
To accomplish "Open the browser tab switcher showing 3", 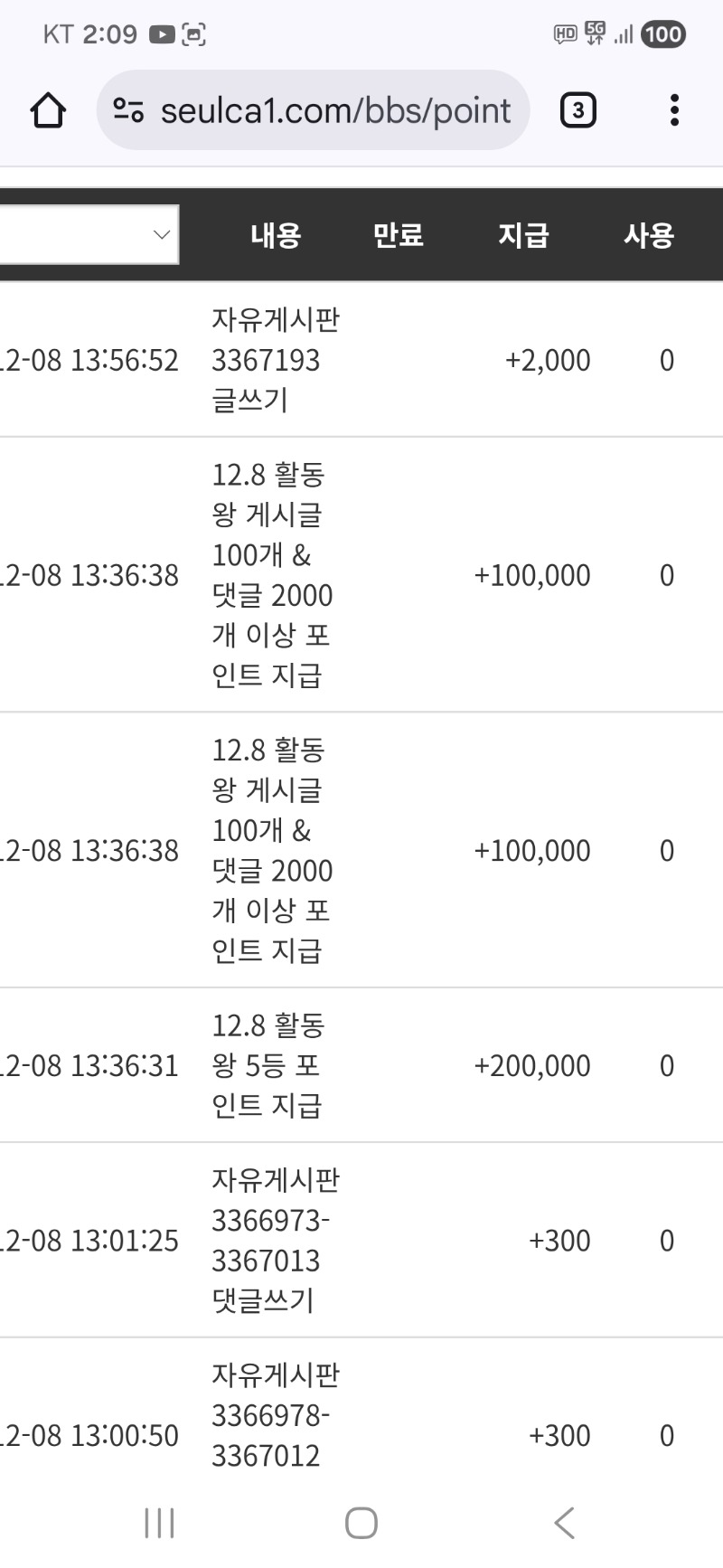I will click(x=577, y=109).
